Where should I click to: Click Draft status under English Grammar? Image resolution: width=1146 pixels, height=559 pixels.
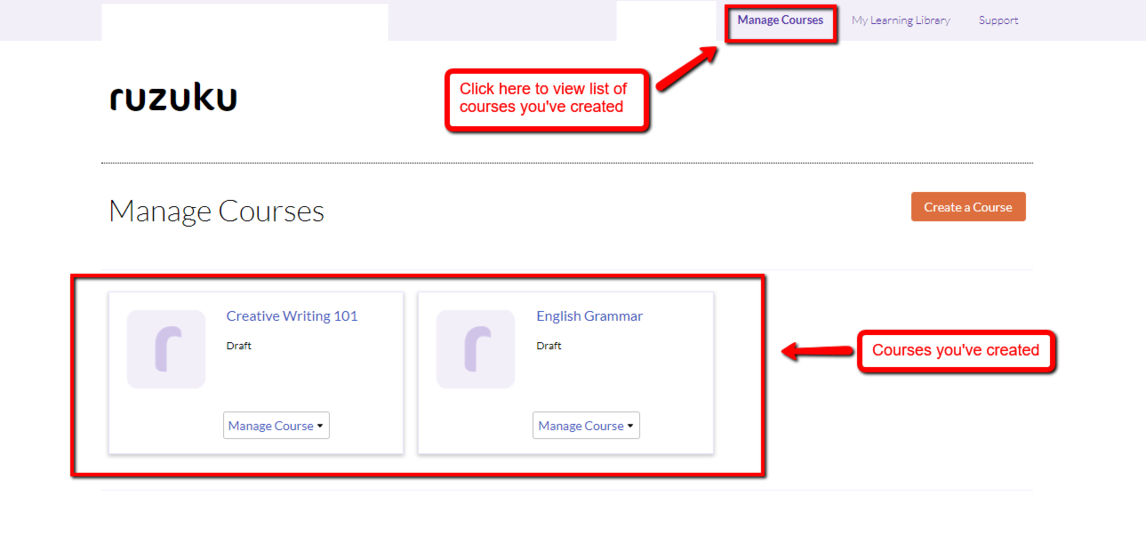549,346
